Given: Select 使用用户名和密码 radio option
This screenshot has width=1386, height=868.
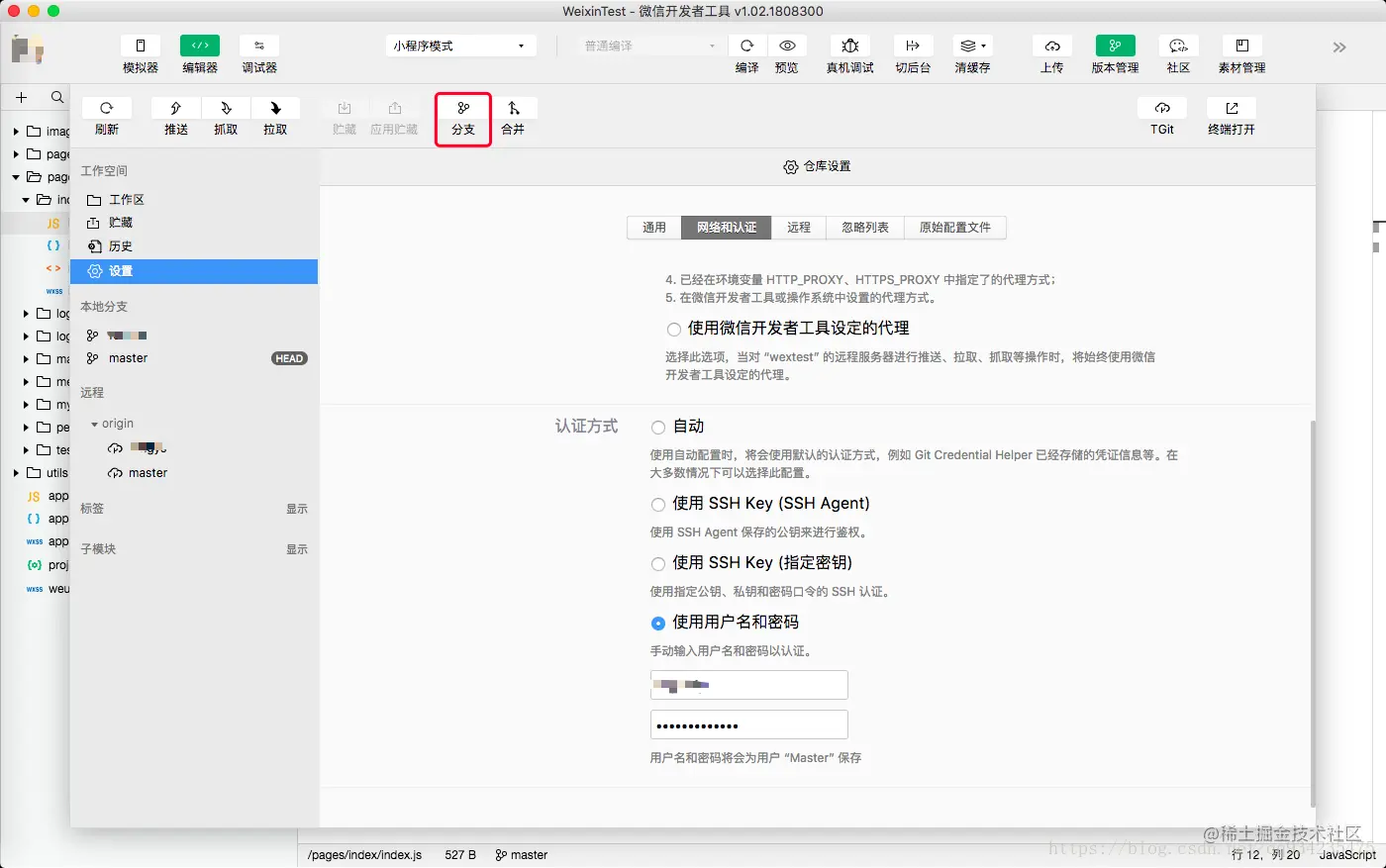Looking at the screenshot, I should pos(657,623).
